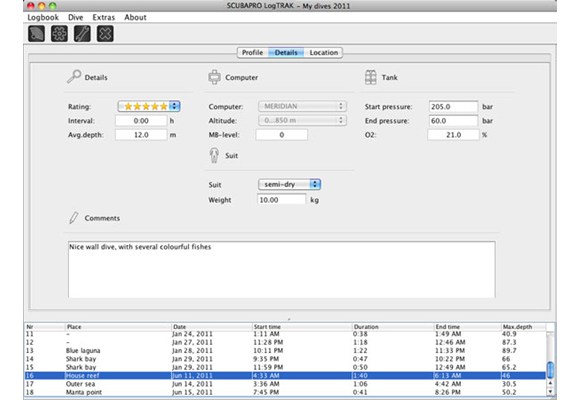Viewport: 580px width, 400px height.
Task: Open the Logbook menu
Action: coord(43,17)
